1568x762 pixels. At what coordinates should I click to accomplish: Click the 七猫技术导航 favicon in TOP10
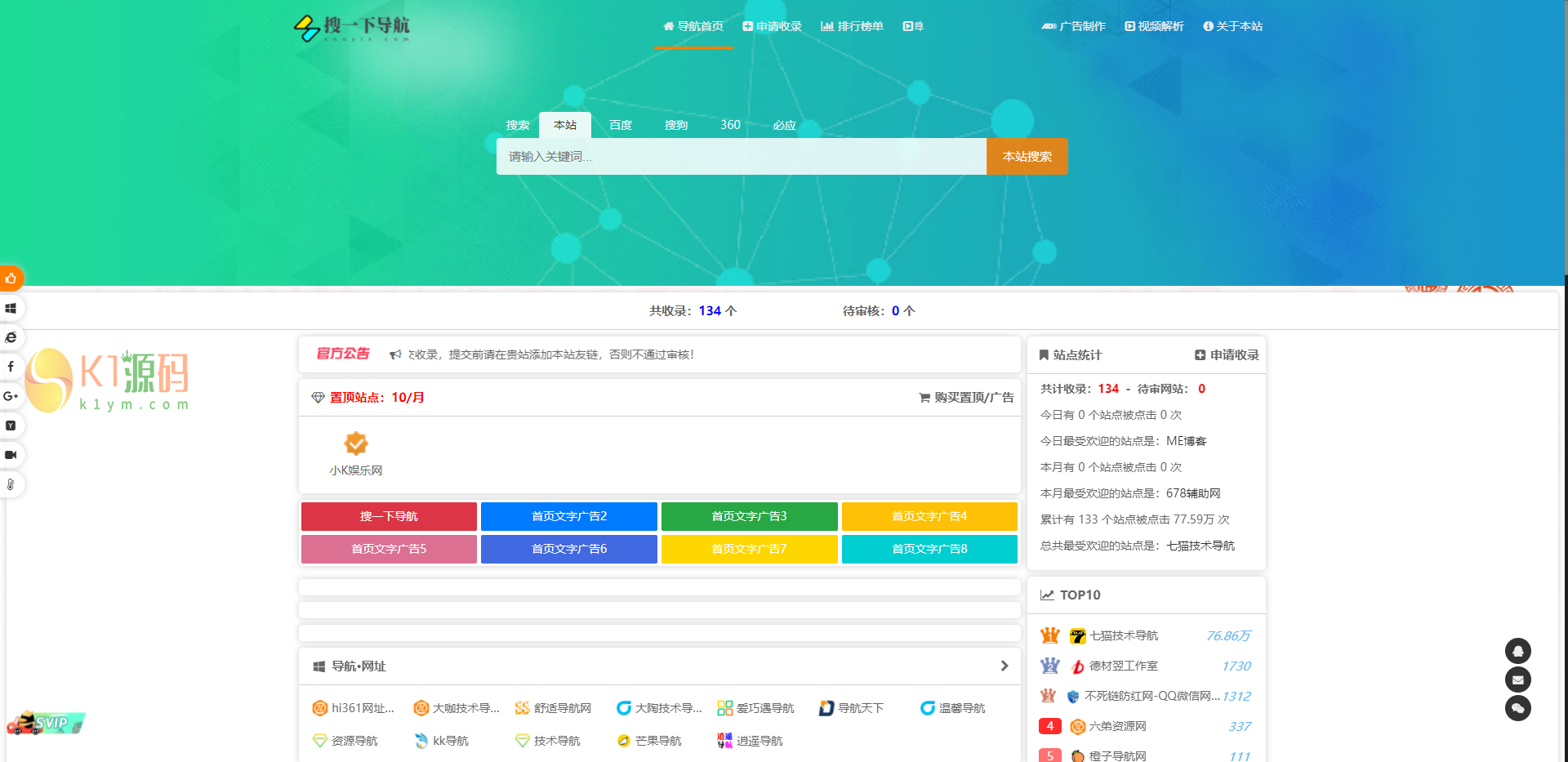click(x=1078, y=636)
